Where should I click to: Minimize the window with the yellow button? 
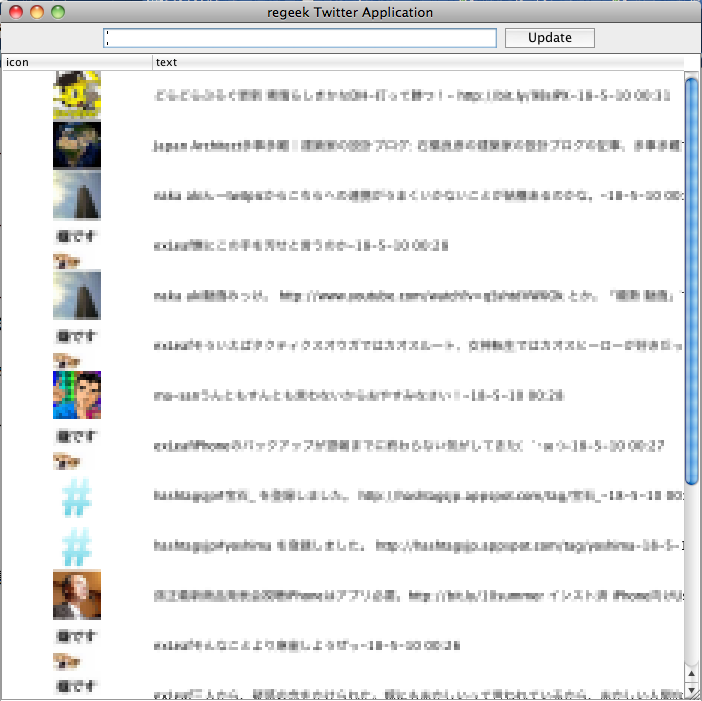click(37, 12)
